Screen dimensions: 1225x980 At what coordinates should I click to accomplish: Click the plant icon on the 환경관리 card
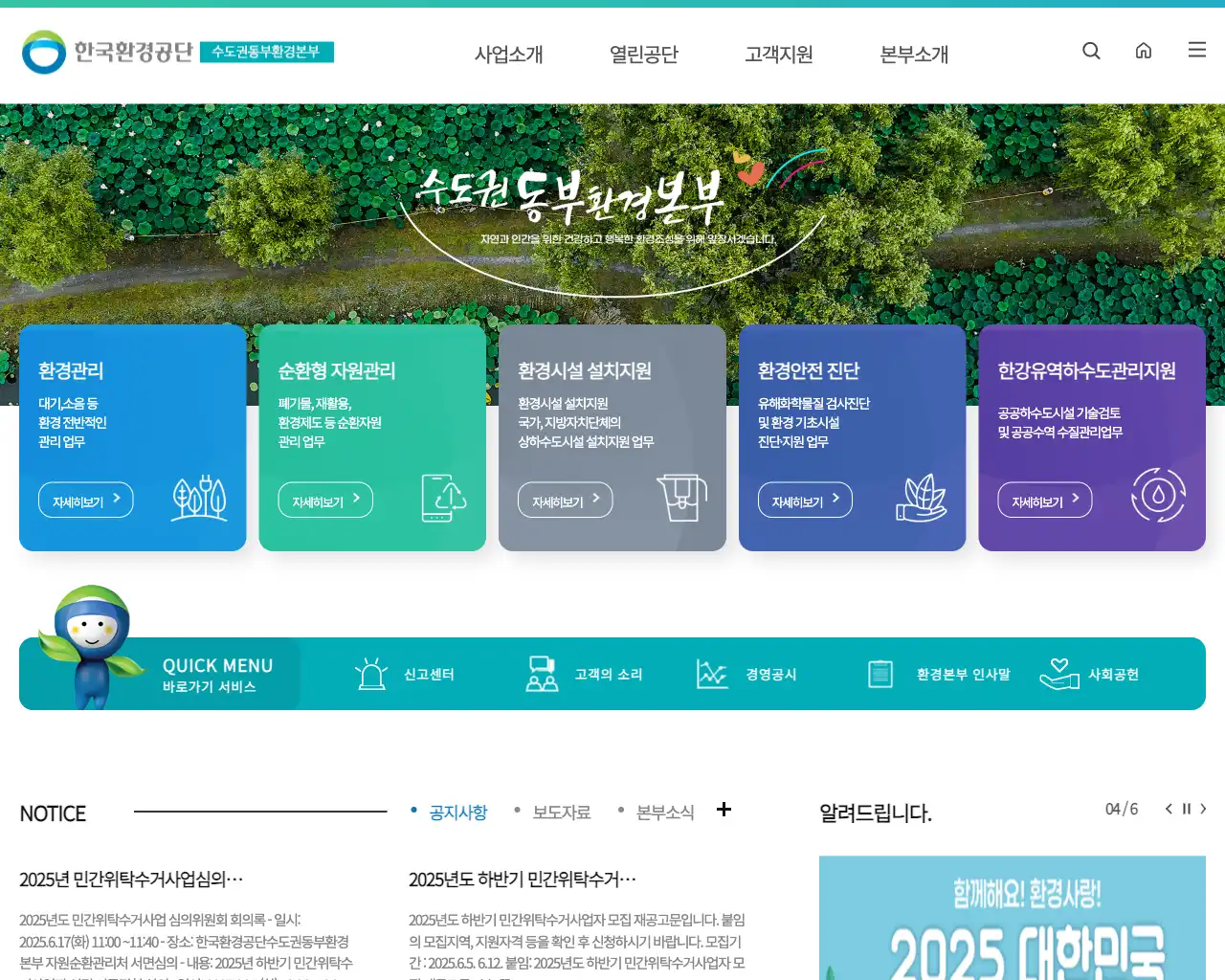[x=199, y=500]
